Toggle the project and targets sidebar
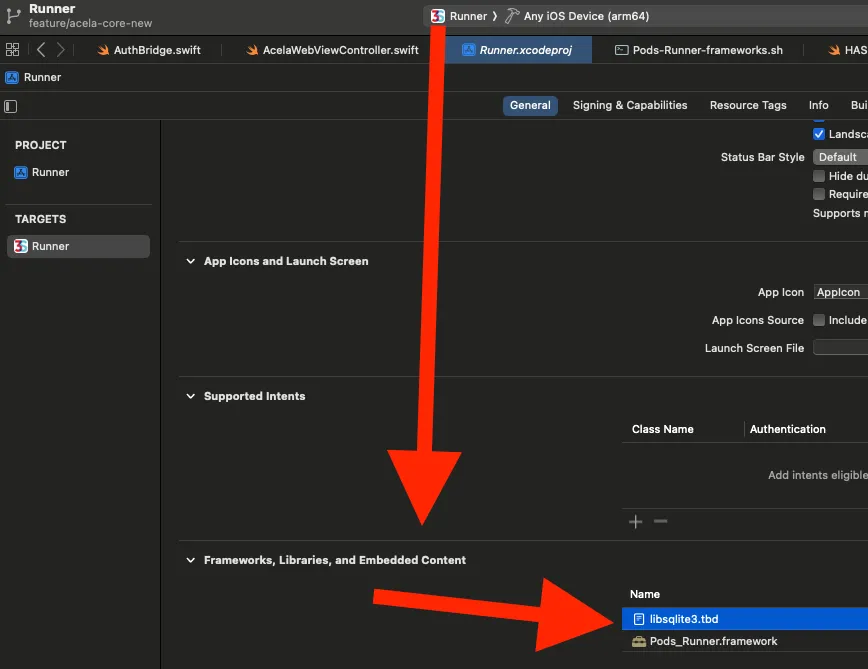Viewport: 868px width, 669px height. point(11,106)
